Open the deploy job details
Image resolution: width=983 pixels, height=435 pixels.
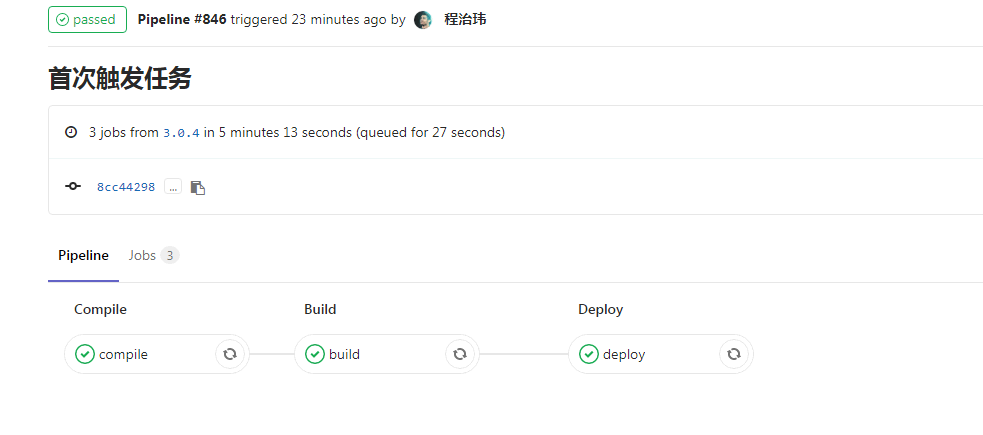click(624, 354)
